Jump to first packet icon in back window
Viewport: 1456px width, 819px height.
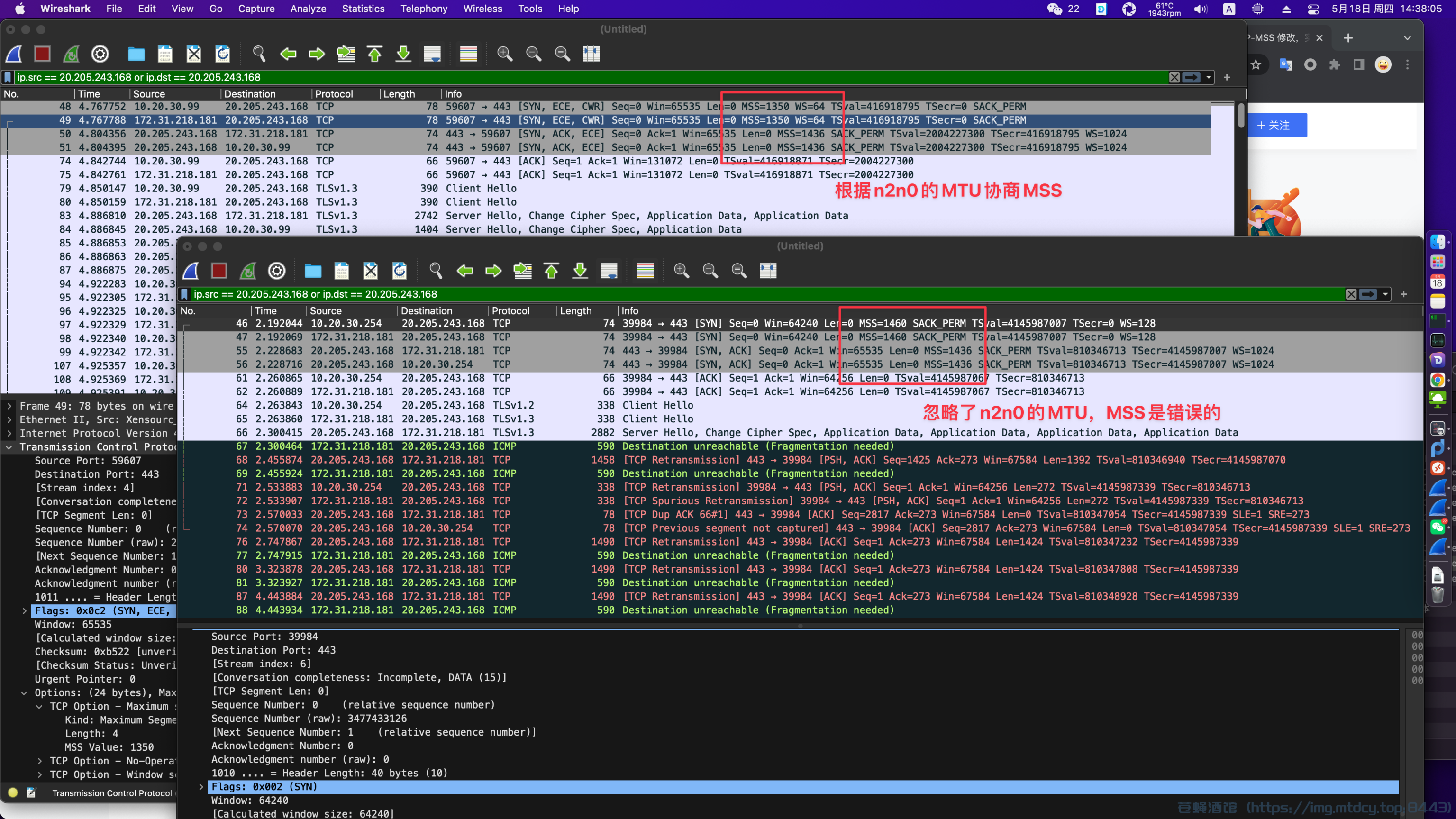point(375,54)
